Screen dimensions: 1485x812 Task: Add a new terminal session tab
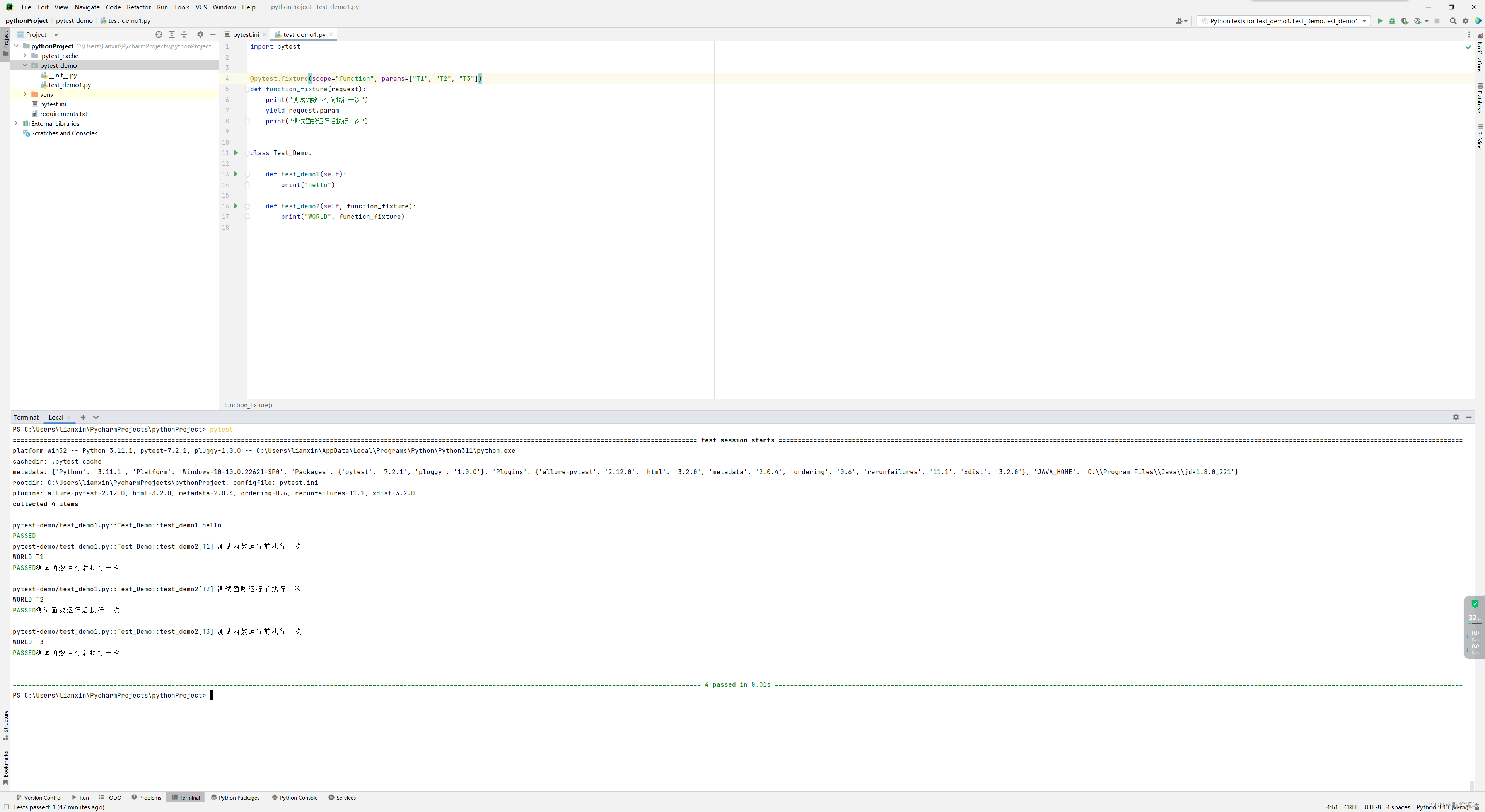[83, 417]
